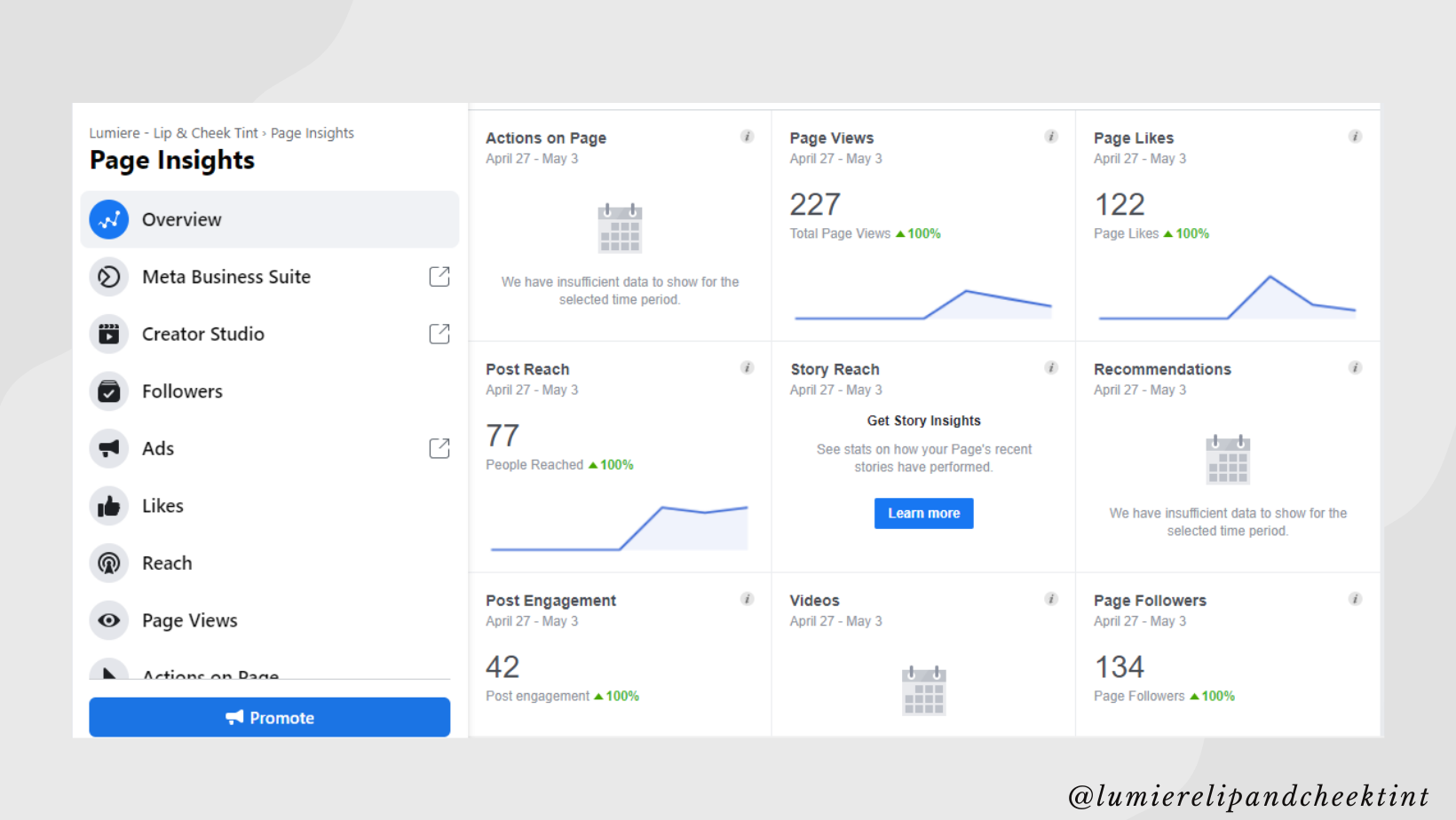Click the Get Story Insights heading
This screenshot has height=820, width=1456.
click(924, 421)
